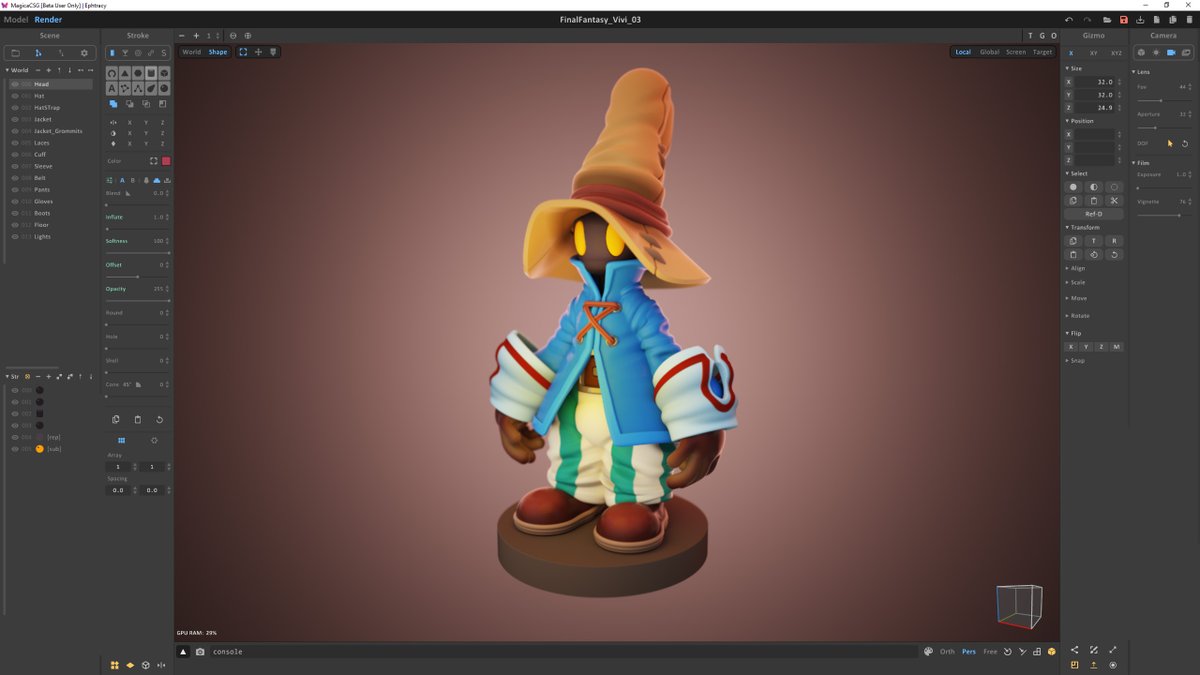Switch to the Shape mode tab
Image resolution: width=1200 pixels, height=675 pixels.
coord(217,51)
